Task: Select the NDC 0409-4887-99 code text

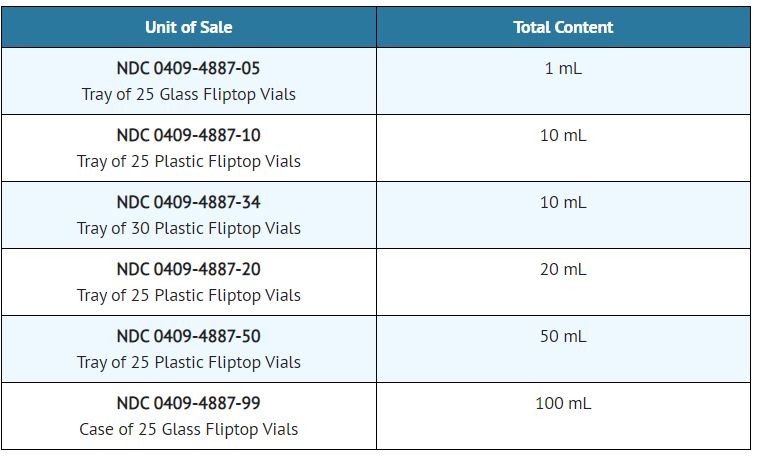Action: [x=188, y=403]
